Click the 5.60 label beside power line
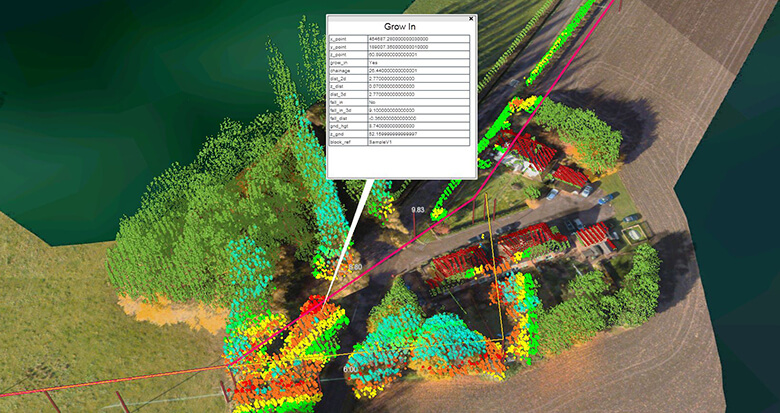This screenshot has height=413, width=780. tap(354, 268)
